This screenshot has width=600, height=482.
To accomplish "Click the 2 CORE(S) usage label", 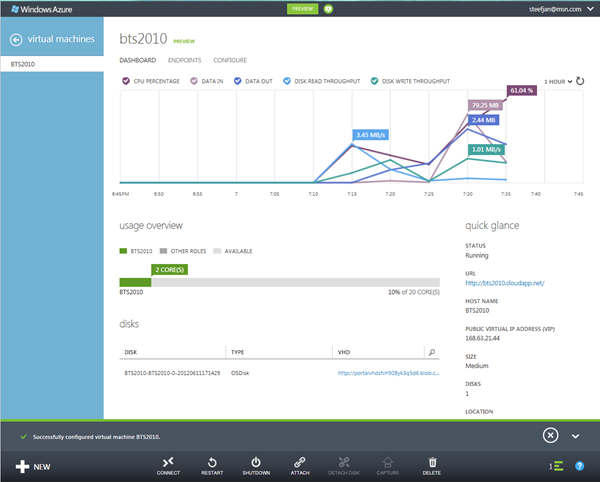I will pos(170,270).
